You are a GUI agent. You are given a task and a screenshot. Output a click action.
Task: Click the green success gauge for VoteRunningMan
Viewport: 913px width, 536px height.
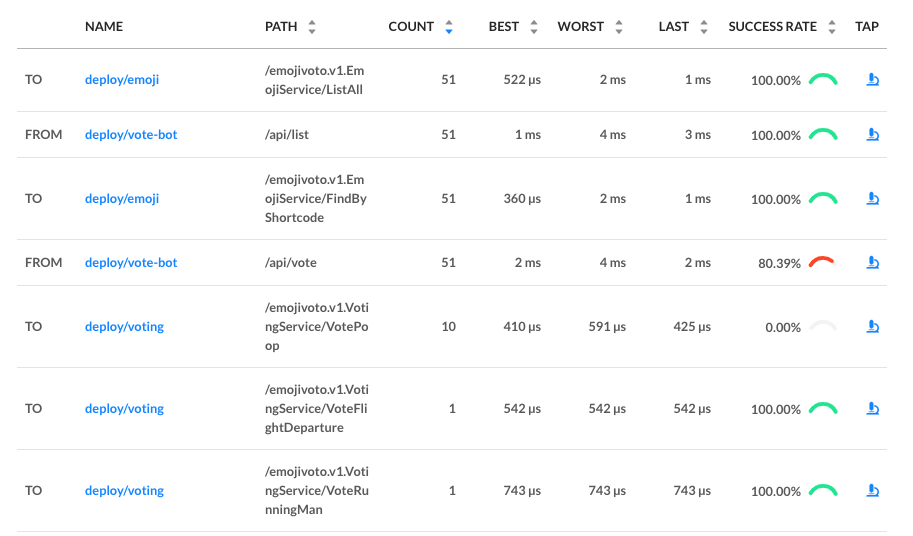822,490
